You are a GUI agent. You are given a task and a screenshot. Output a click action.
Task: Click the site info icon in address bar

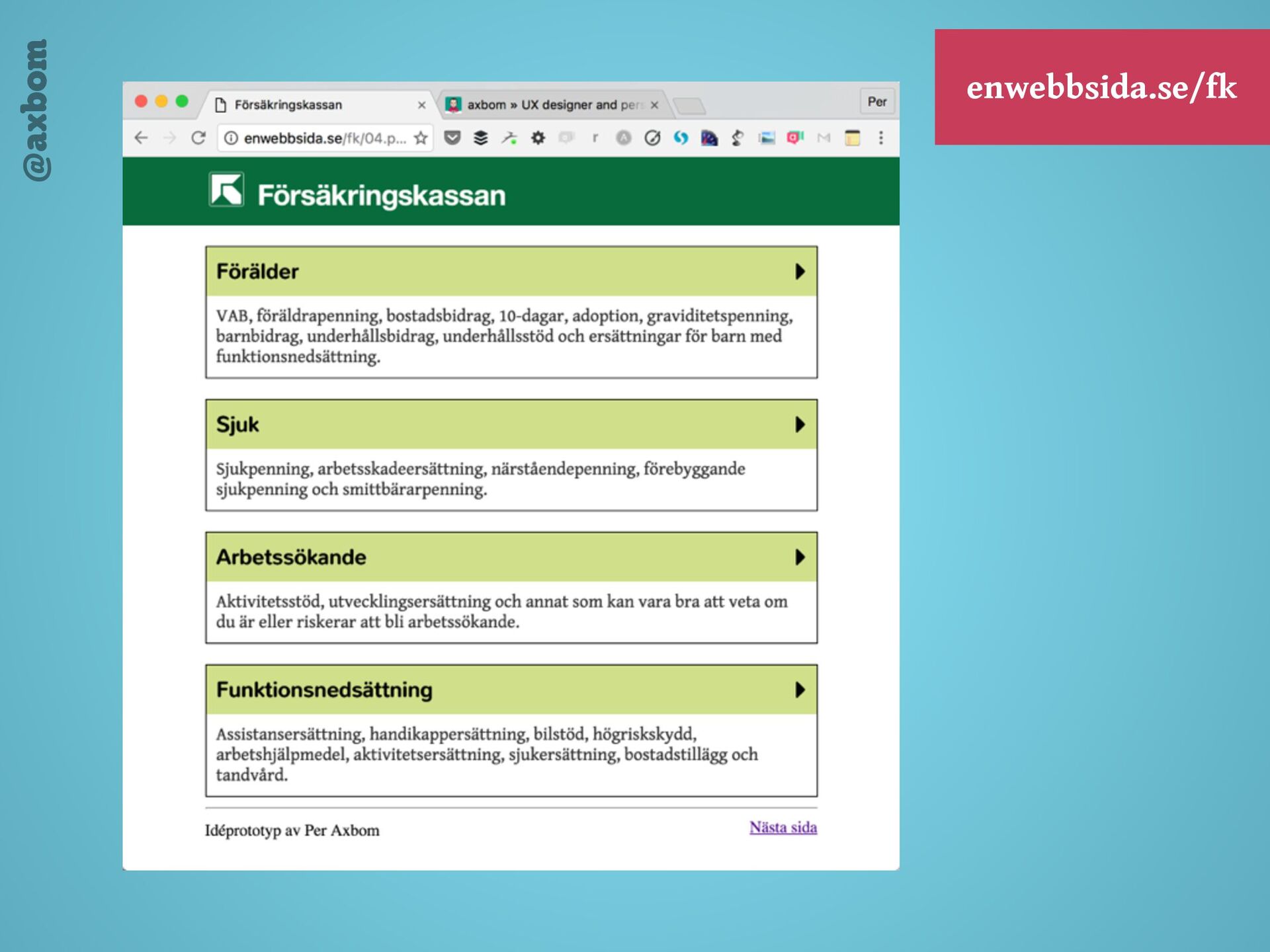231,138
